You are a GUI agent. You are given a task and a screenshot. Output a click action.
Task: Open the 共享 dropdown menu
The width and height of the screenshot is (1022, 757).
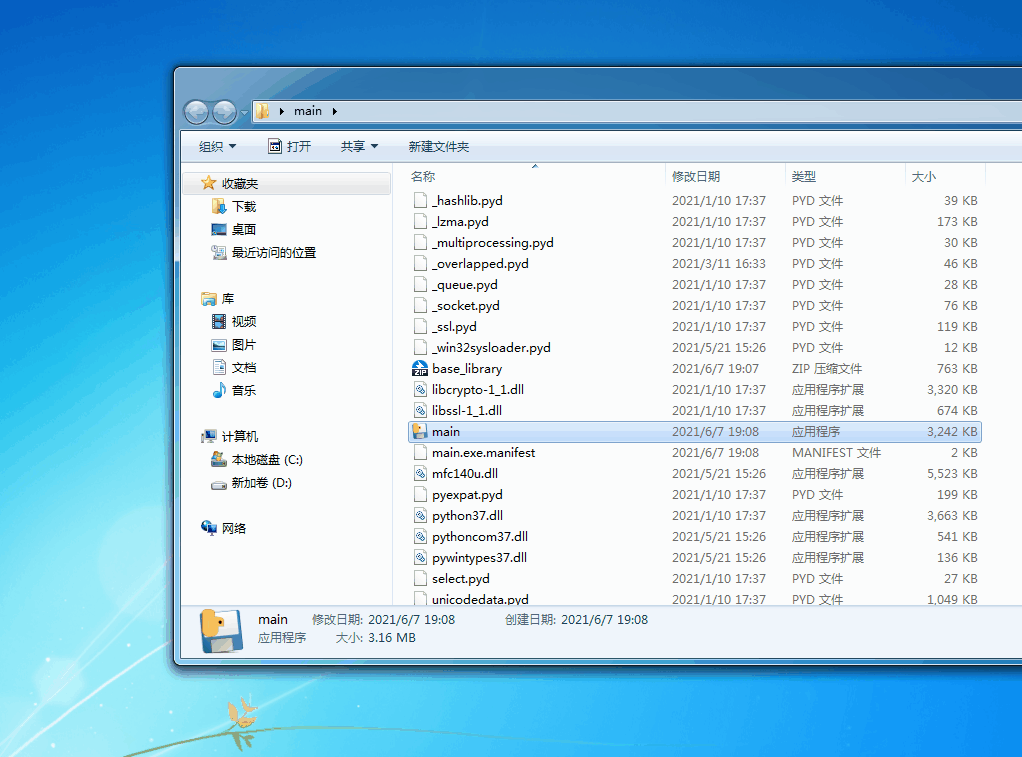pos(359,147)
